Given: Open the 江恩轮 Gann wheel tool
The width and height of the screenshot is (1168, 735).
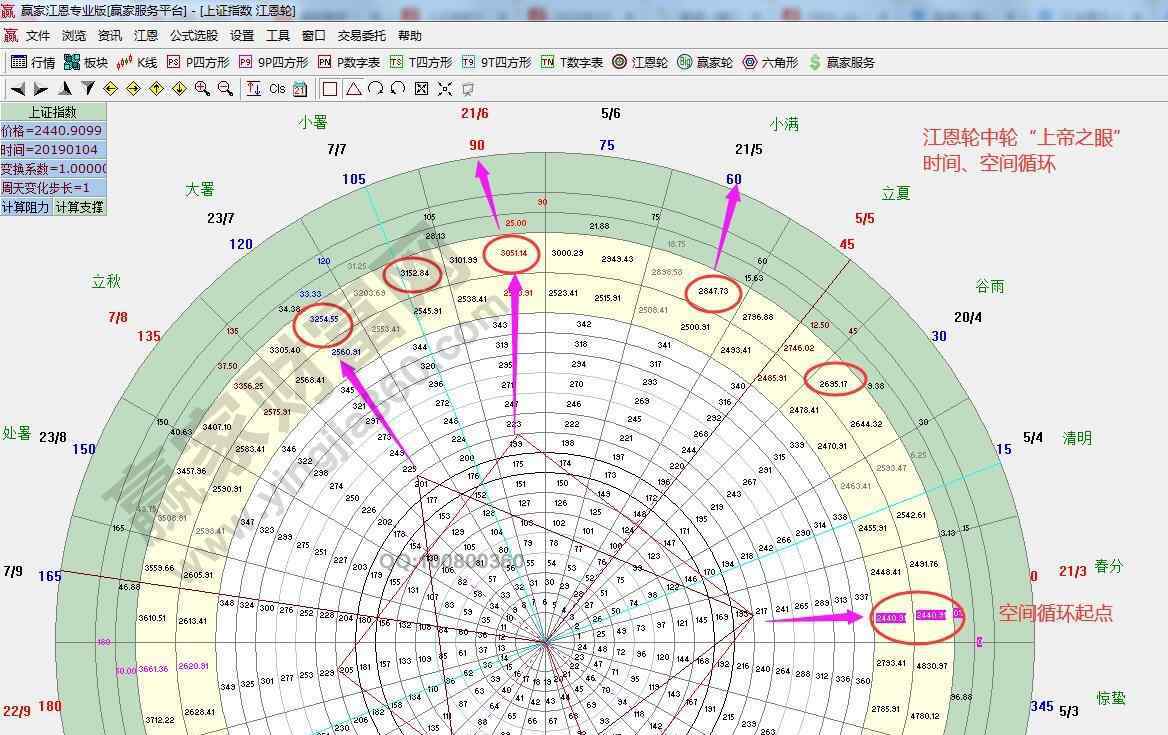Looking at the screenshot, I should 640,63.
